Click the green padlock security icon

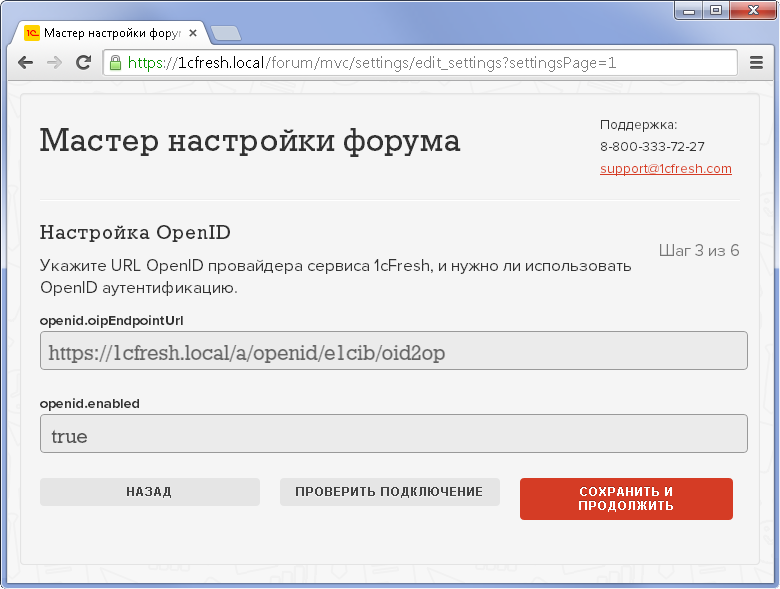pos(115,63)
